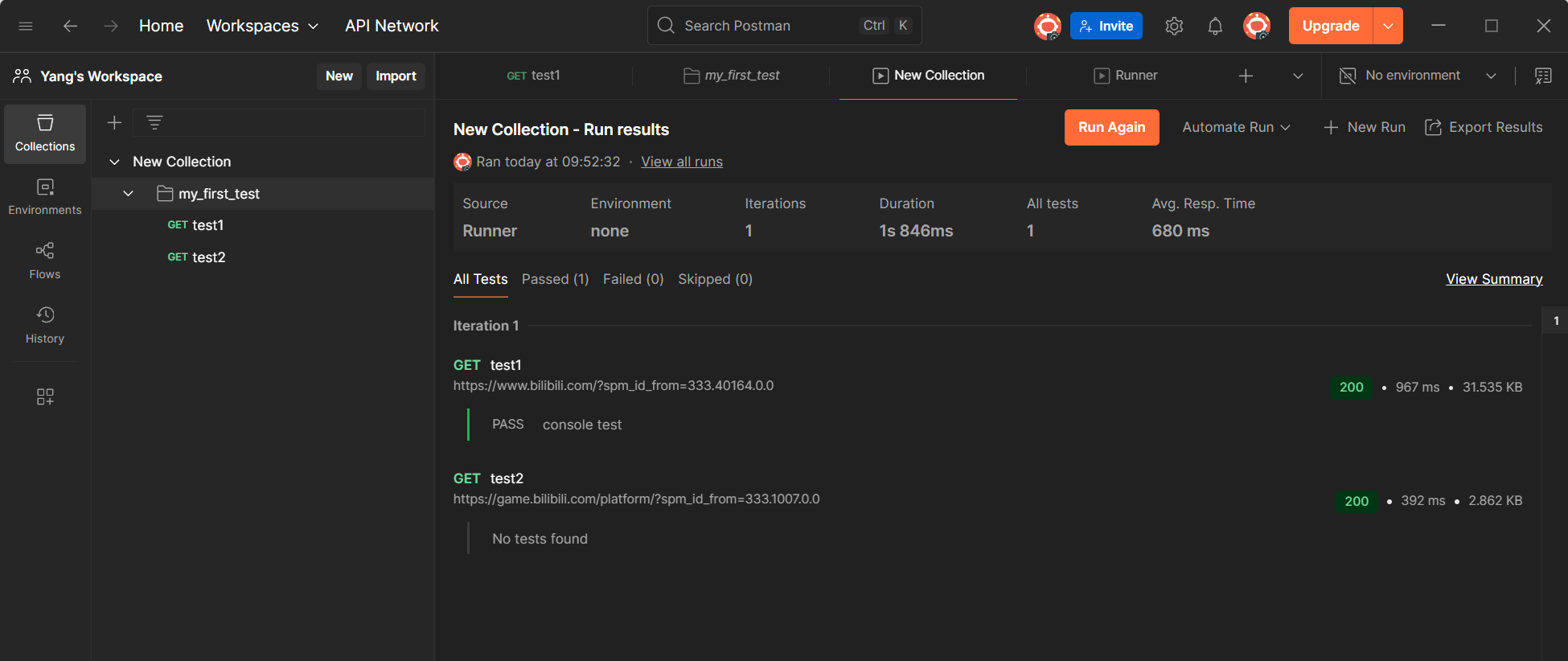Viewport: 1568px width, 661px height.
Task: Open the test2 request in run results
Action: coord(507,478)
